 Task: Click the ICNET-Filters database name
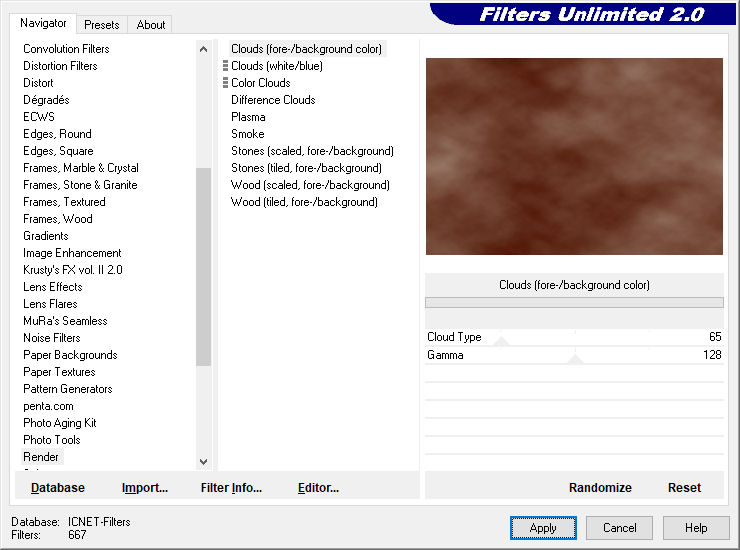tap(99, 522)
